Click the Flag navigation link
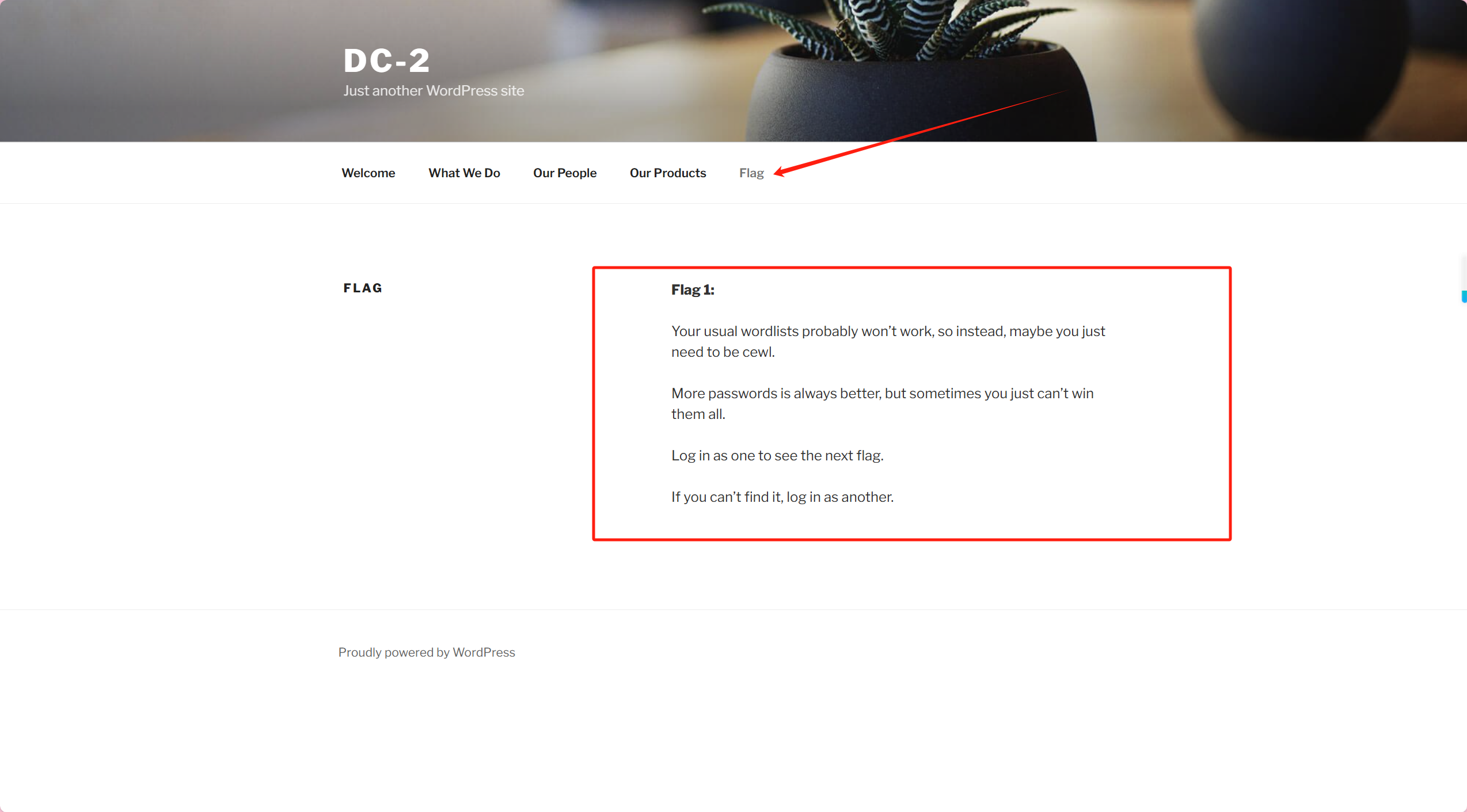The image size is (1467, 812). pos(751,173)
